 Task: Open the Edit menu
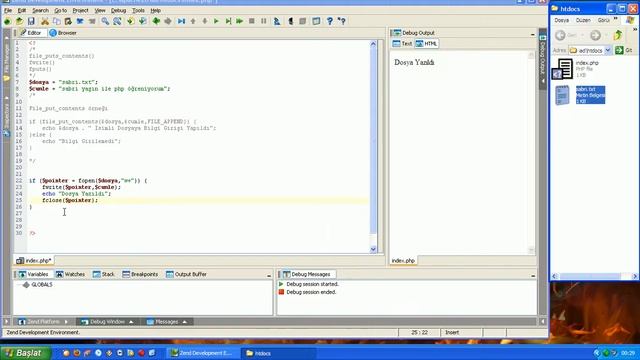pyautogui.click(x=22, y=10)
